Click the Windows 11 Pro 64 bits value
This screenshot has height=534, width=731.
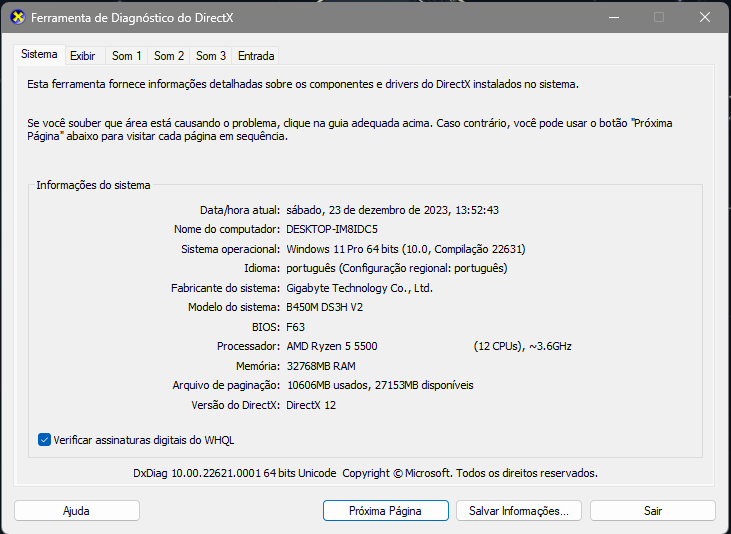[x=406, y=249]
